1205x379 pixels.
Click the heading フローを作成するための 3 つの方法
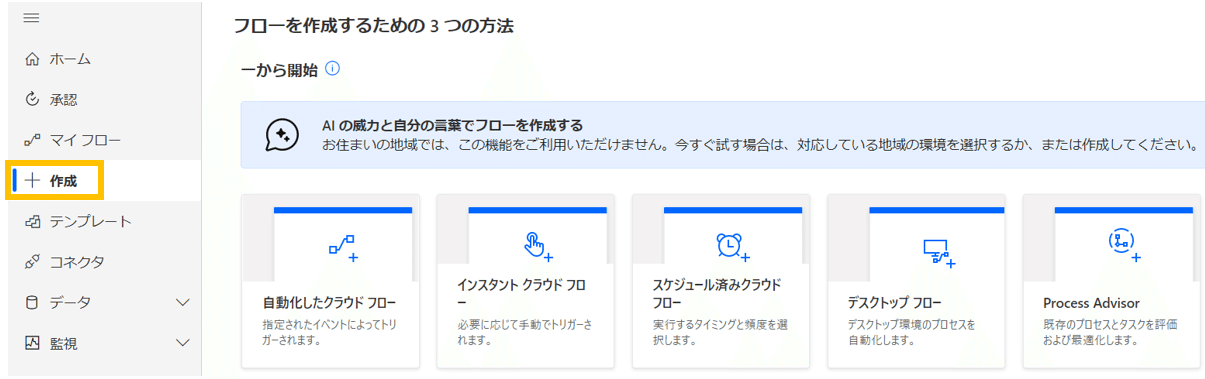coord(374,26)
